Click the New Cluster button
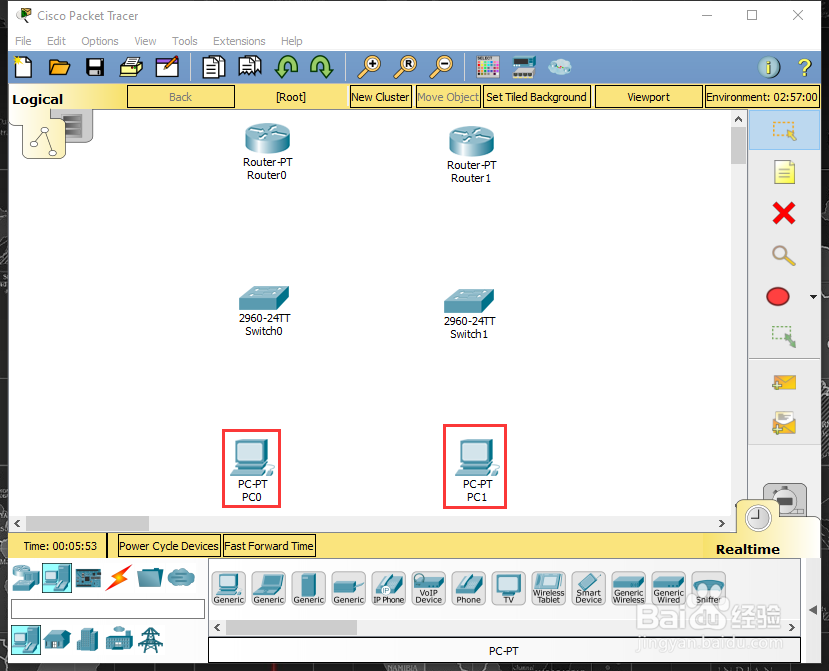Viewport: 829px width, 671px height. [381, 97]
